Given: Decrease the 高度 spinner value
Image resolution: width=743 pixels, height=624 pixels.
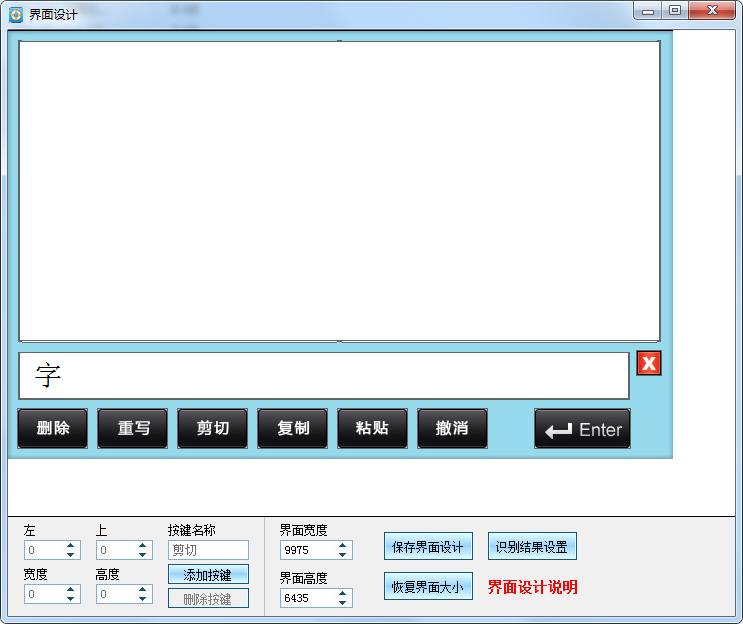Looking at the screenshot, I should (143, 599).
